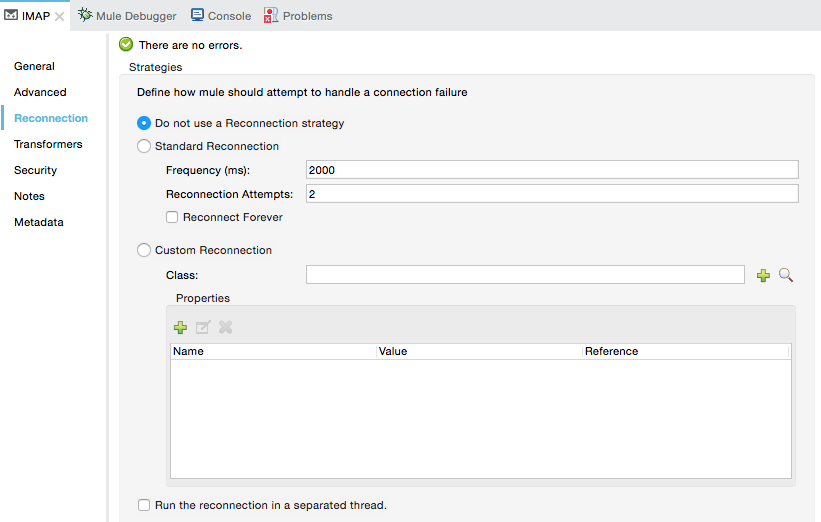Choose the Custom Reconnection radio button

144,250
